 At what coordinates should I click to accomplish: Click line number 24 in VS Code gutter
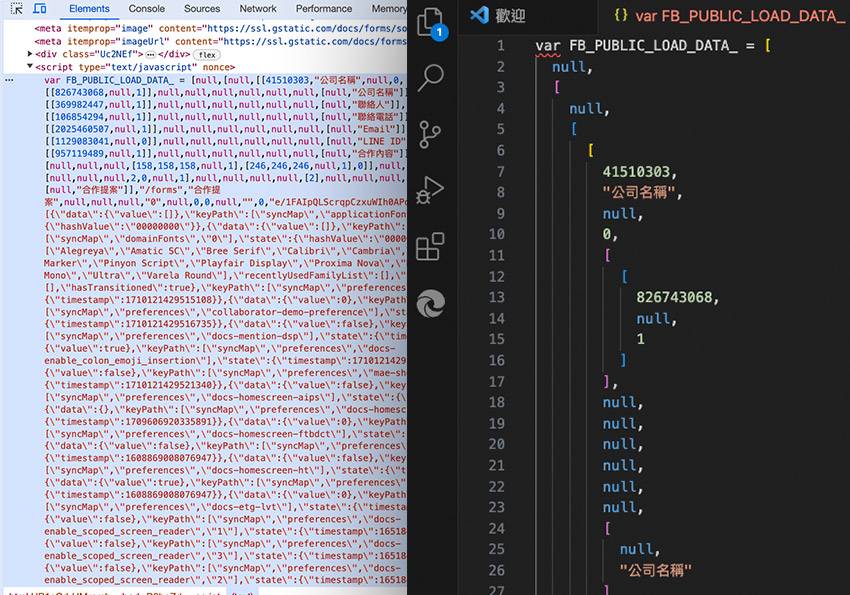[x=497, y=528]
